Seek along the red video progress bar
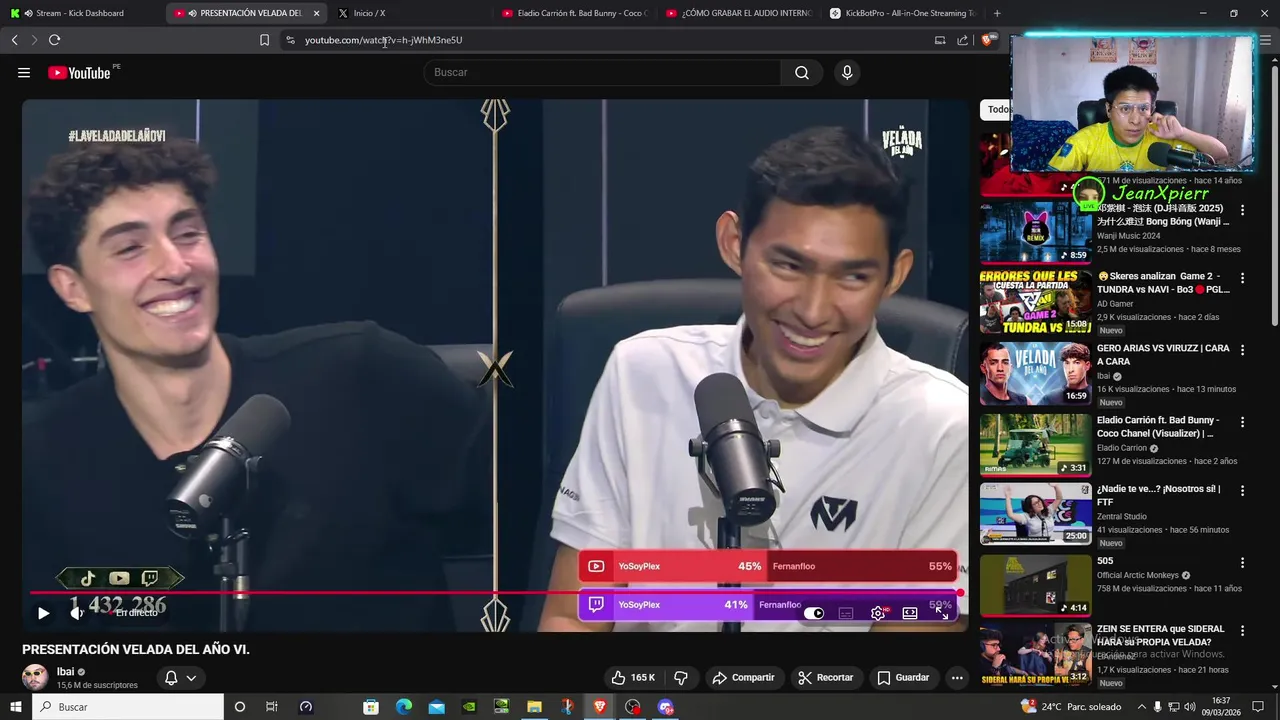 [495, 593]
